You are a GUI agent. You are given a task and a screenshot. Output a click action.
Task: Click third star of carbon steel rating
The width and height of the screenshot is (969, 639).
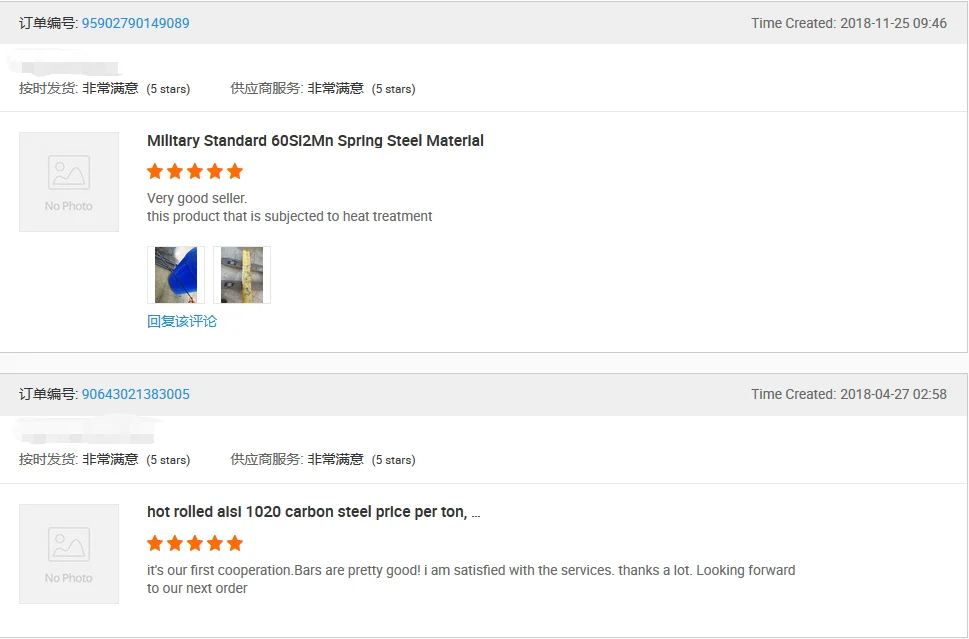click(x=195, y=543)
